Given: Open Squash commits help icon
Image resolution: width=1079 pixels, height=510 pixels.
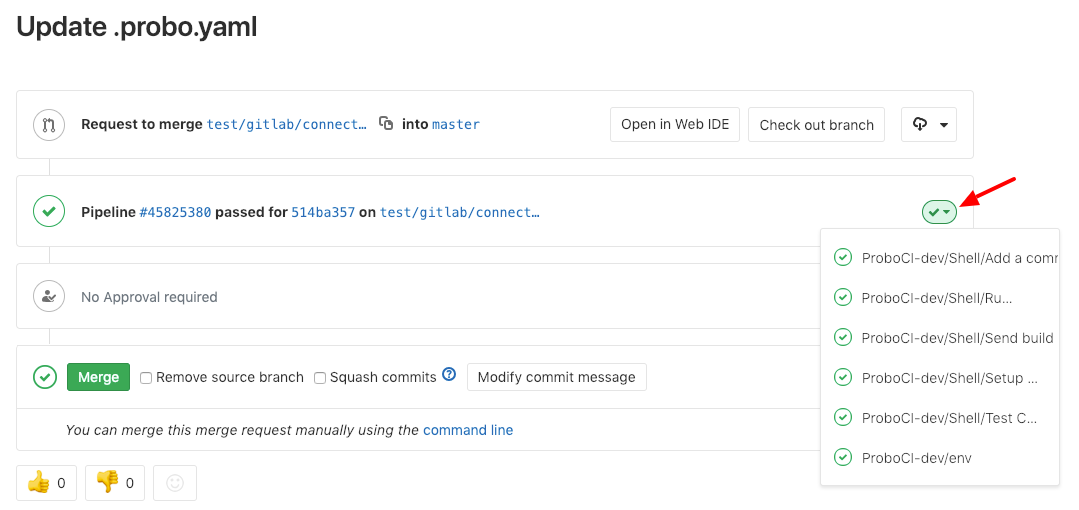Looking at the screenshot, I should pyautogui.click(x=449, y=375).
